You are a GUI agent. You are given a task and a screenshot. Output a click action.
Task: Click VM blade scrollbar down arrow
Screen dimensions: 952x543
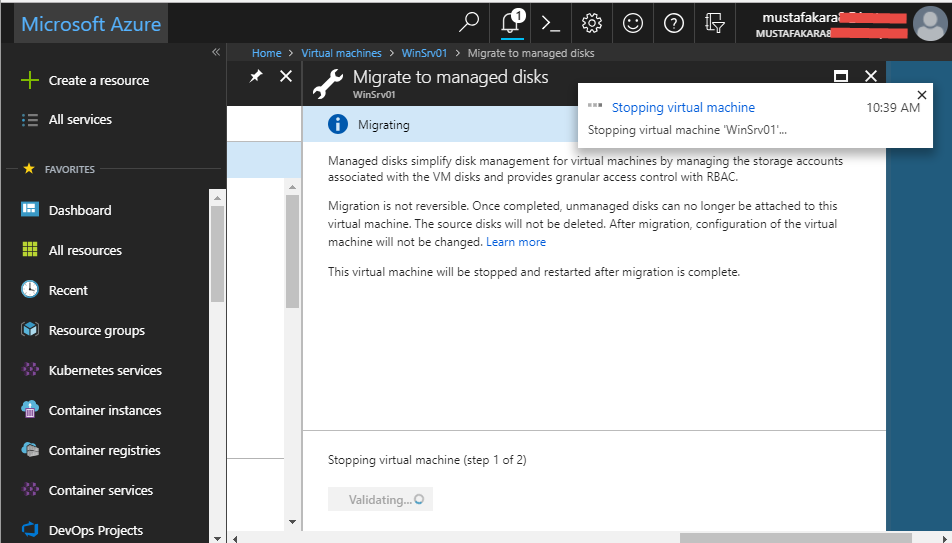click(x=292, y=521)
